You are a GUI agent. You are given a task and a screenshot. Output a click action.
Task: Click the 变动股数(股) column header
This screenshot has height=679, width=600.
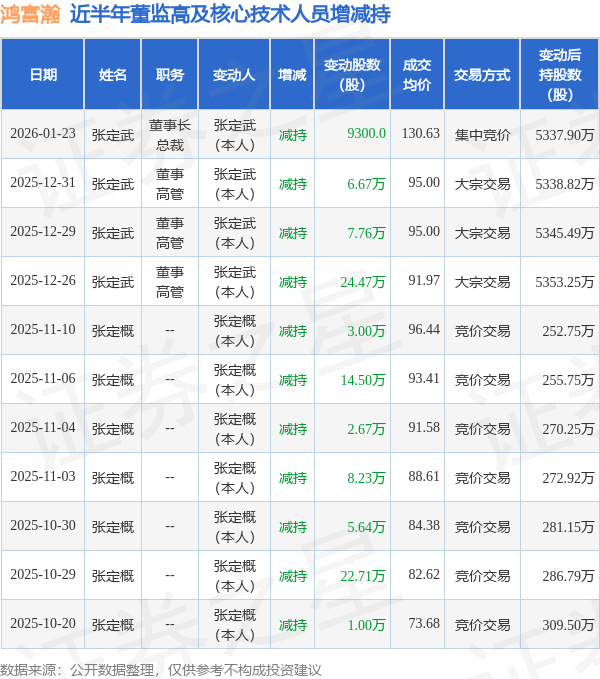click(352, 74)
